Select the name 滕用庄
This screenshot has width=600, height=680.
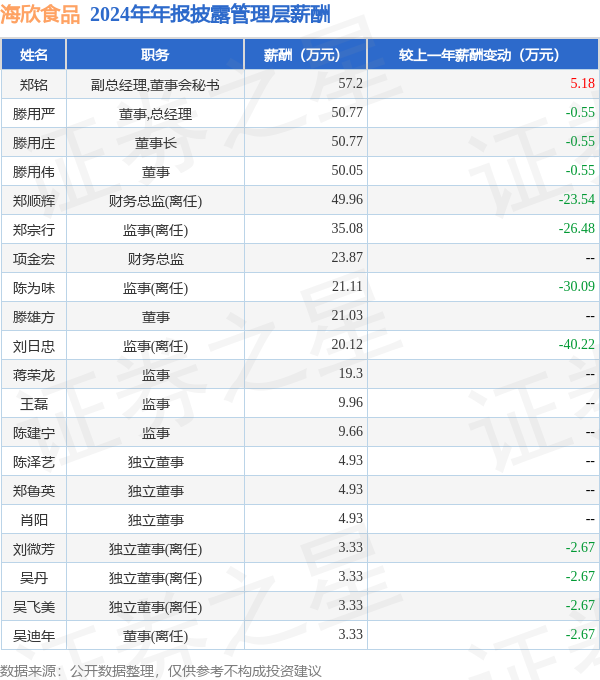pos(34,143)
